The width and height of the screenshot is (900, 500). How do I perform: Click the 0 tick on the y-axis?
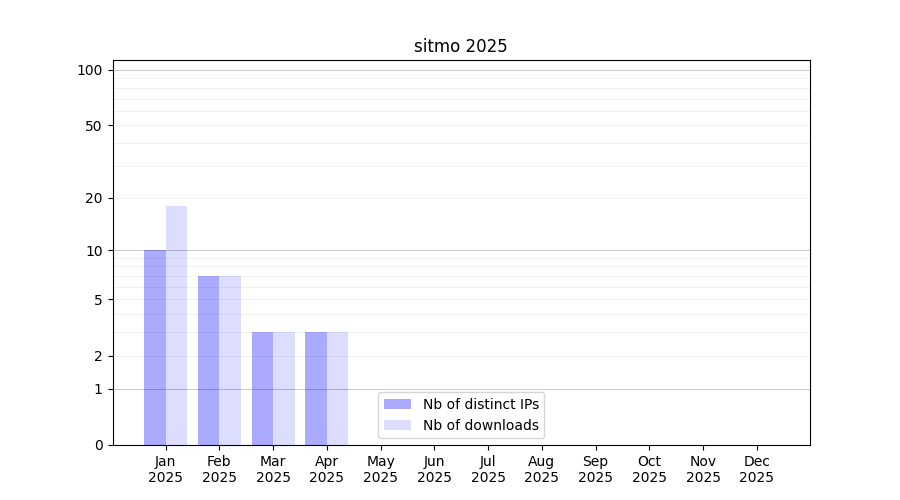pyautogui.click(x=98, y=445)
